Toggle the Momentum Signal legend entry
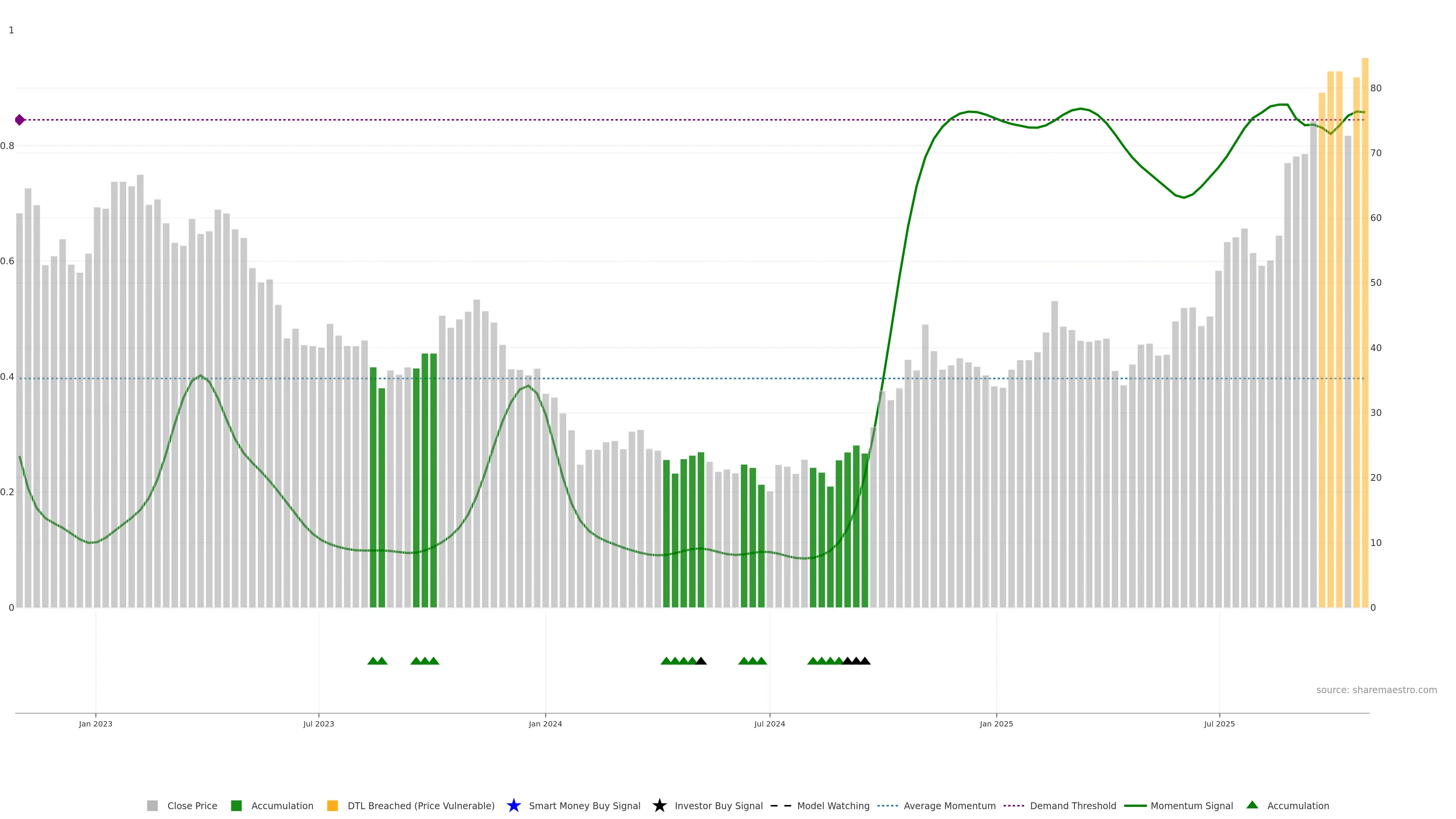This screenshot has height=819, width=1456. [x=1191, y=806]
